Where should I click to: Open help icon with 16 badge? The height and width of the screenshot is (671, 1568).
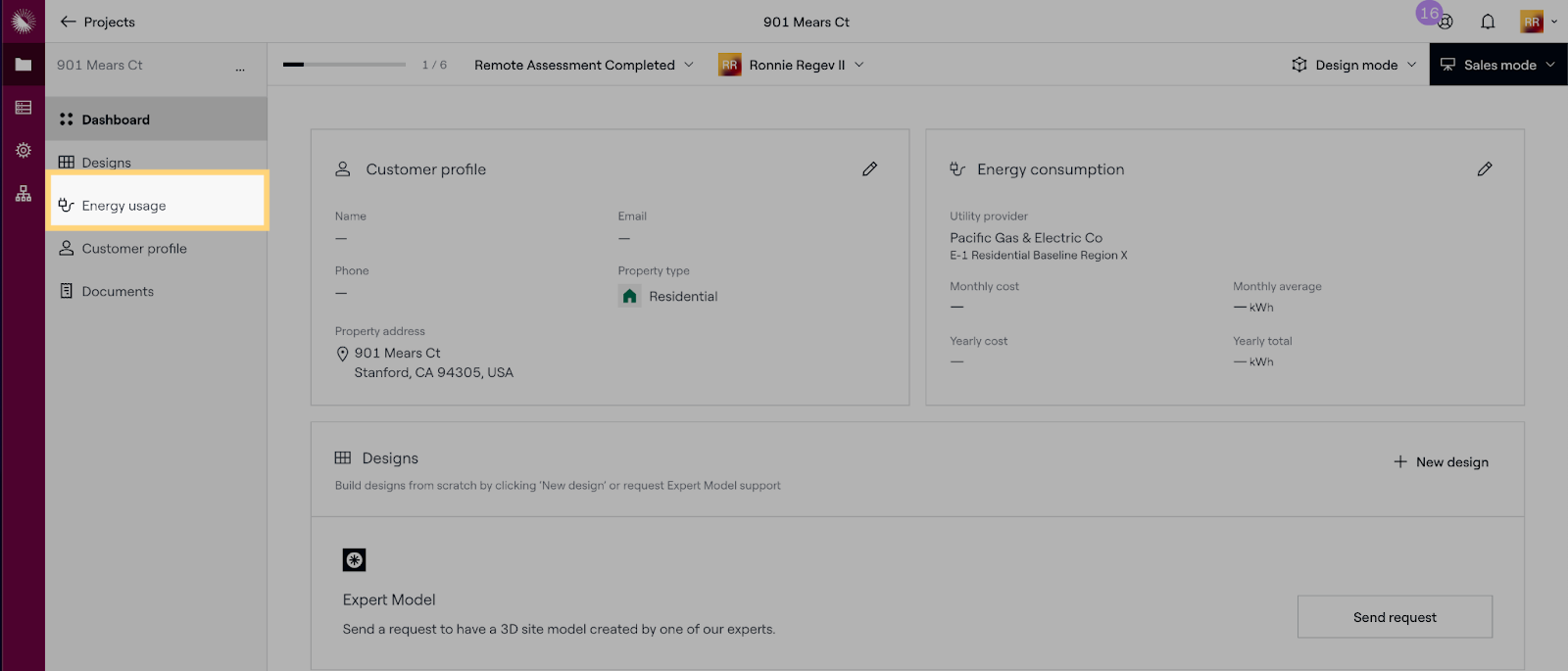click(x=1445, y=22)
